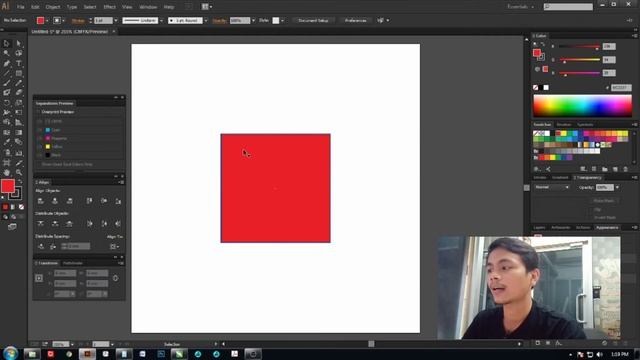Open the Align To dropdown
640x360 pixels.
[x=115, y=247]
